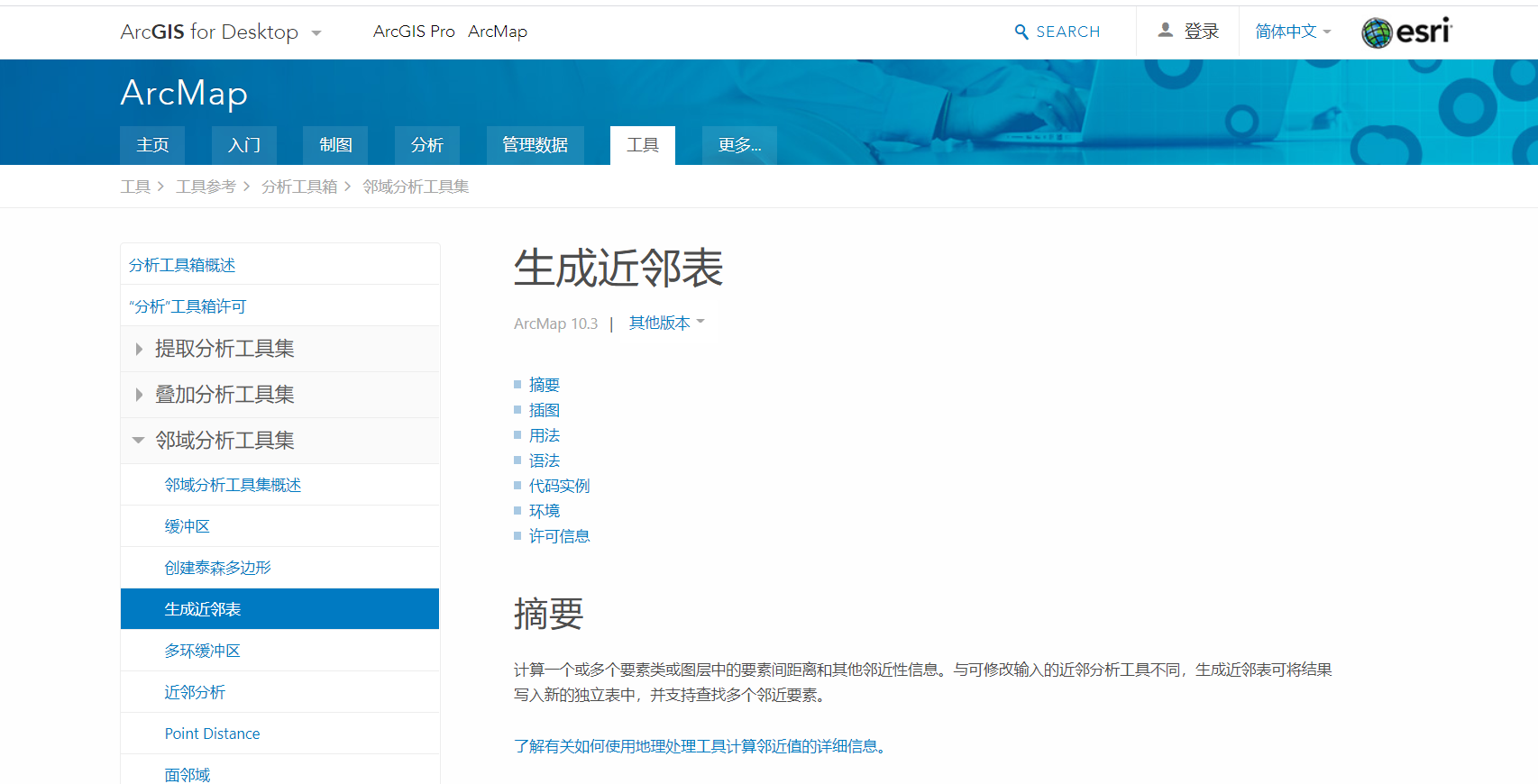The height and width of the screenshot is (784, 1538).
Task: Click the ArcMap 10.3 version text
Action: [555, 324]
